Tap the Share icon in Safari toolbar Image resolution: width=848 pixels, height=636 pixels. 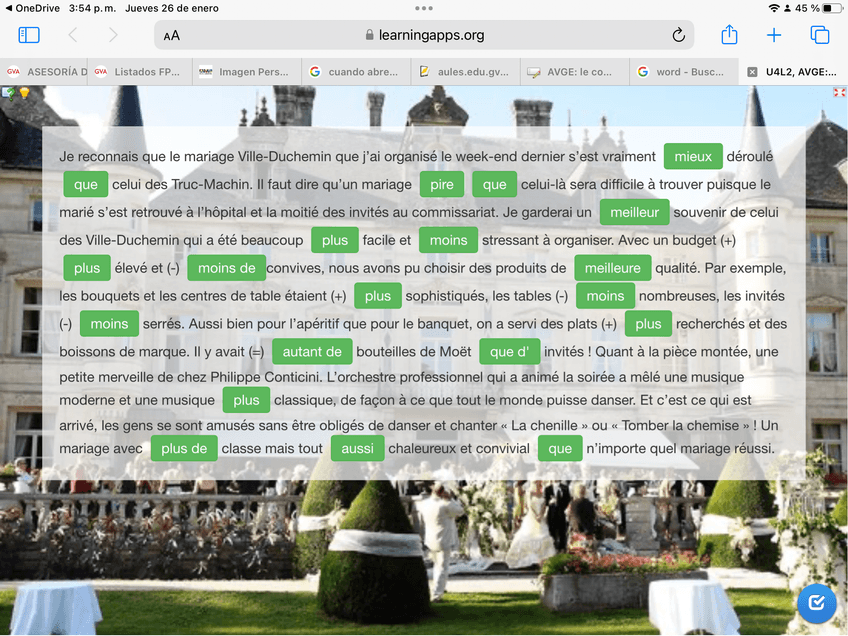(729, 35)
